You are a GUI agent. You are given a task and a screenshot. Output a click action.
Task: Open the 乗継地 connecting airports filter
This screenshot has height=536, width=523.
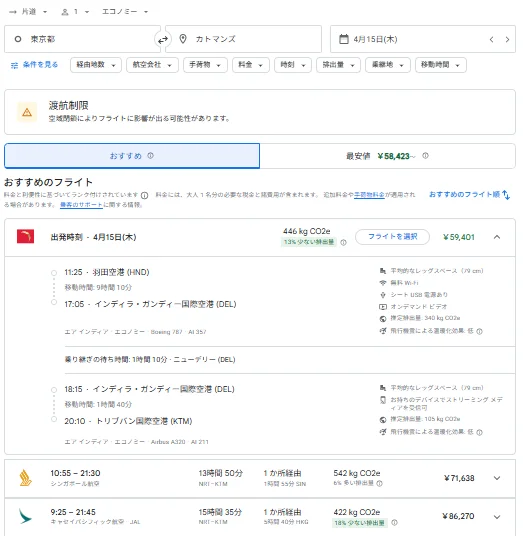coord(388,65)
